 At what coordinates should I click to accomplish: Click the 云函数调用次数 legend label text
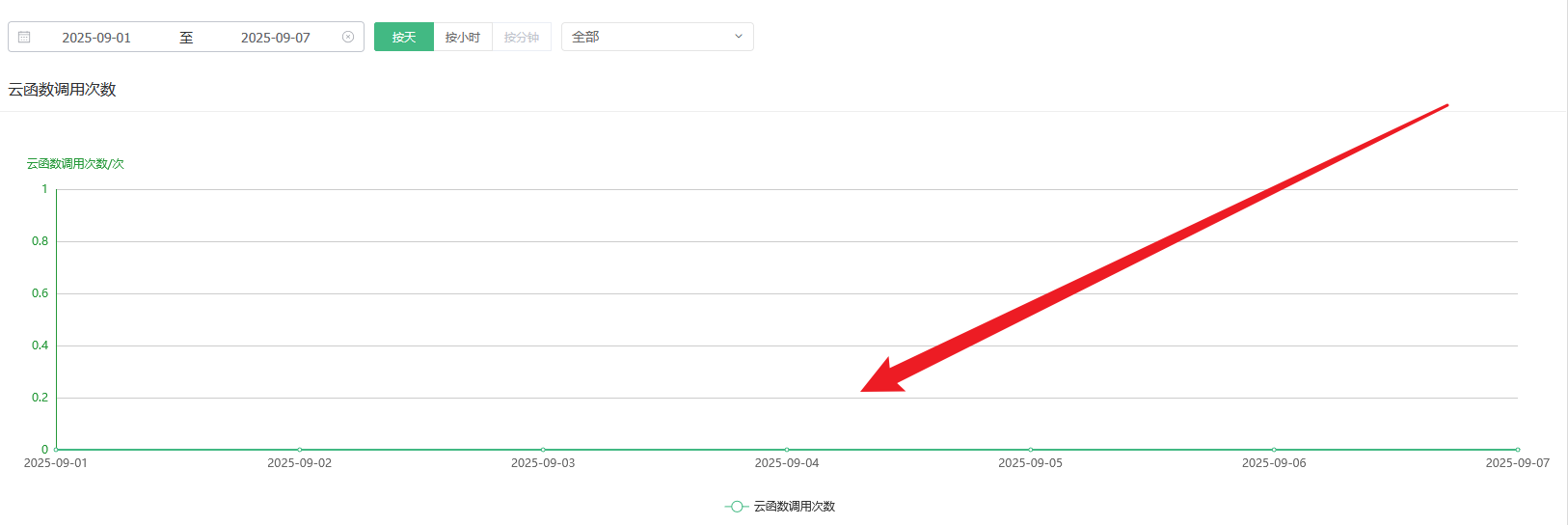tap(795, 507)
